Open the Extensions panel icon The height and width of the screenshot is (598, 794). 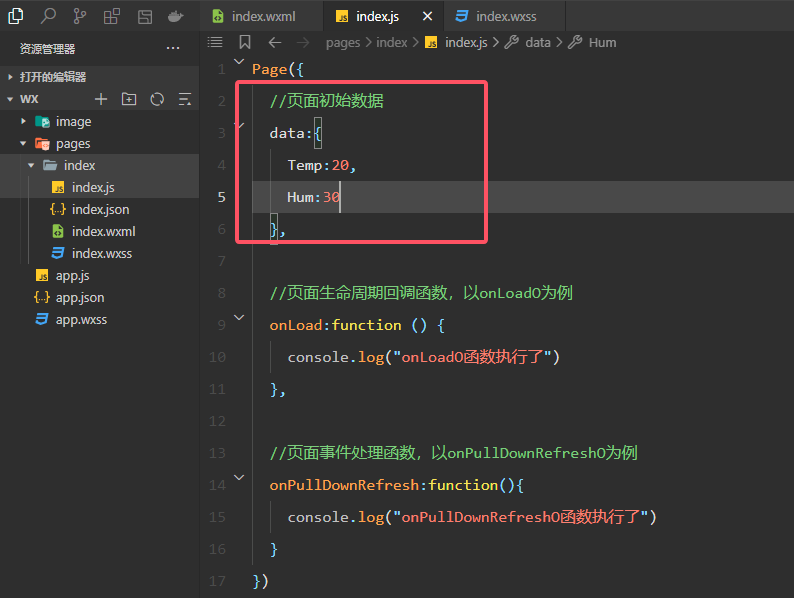(112, 16)
